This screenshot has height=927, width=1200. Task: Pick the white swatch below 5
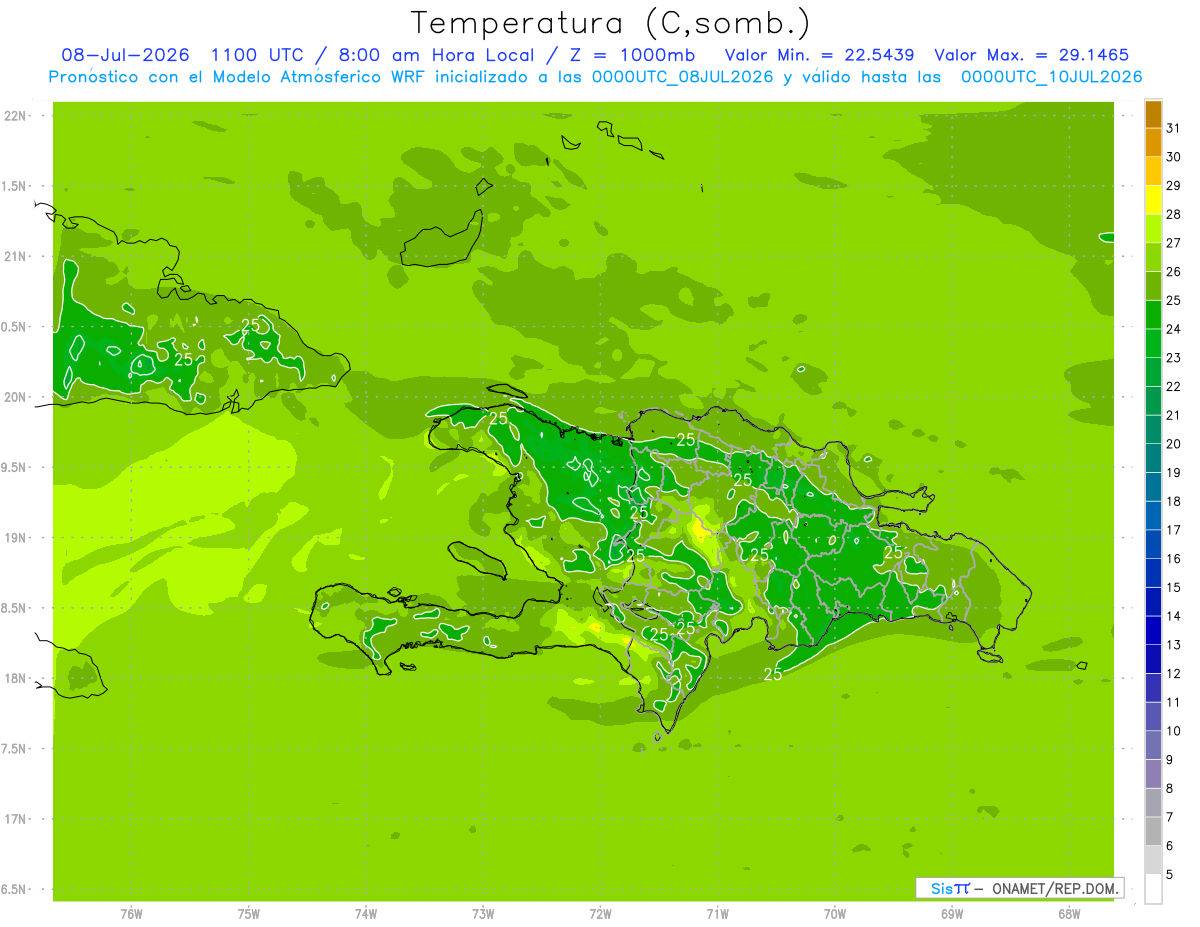click(x=1154, y=889)
